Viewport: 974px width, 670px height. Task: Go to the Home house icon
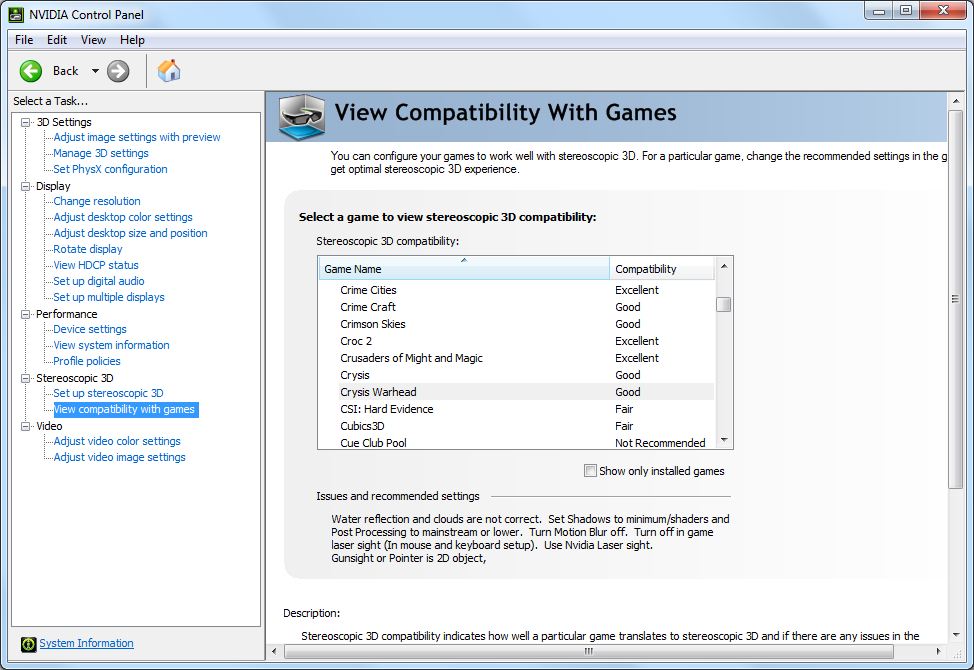pyautogui.click(x=169, y=71)
